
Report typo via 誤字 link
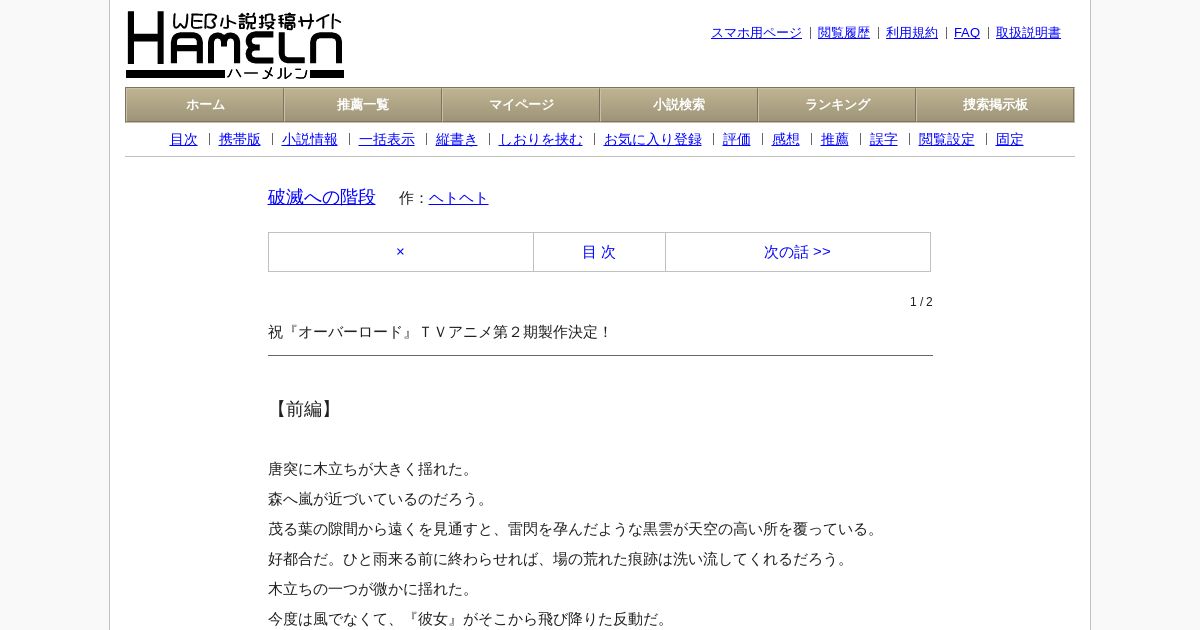[884, 140]
